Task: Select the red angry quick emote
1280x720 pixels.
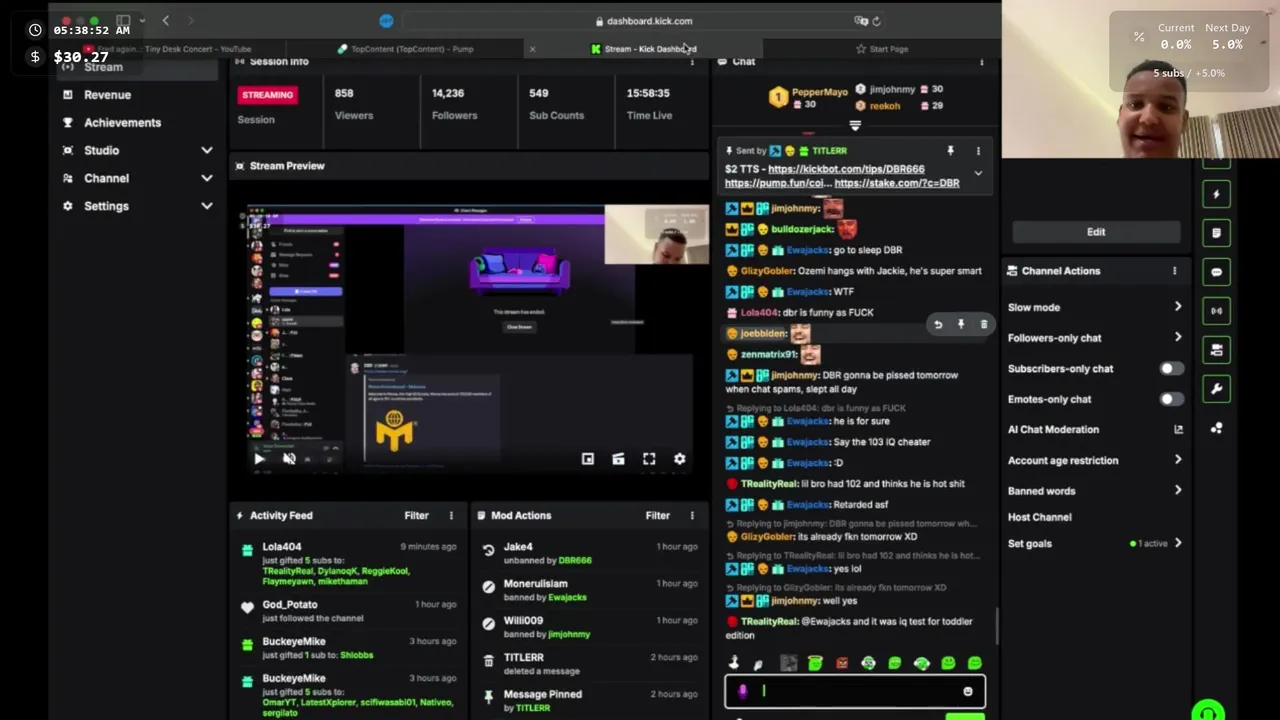Action: pyautogui.click(x=842, y=664)
